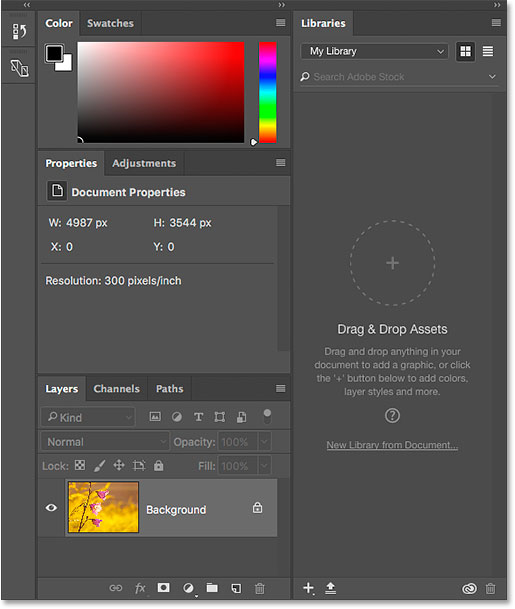Switch to the Paths tab
The width and height of the screenshot is (515, 609).
(169, 389)
